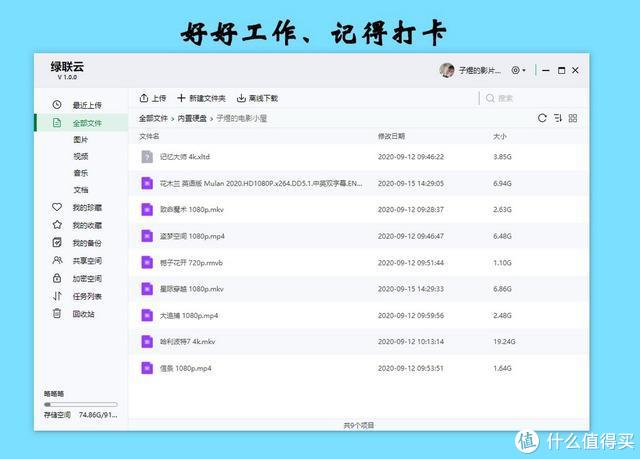Open 加密空间 lock icon in sidebar
This screenshot has width=640, height=459.
tap(57, 278)
